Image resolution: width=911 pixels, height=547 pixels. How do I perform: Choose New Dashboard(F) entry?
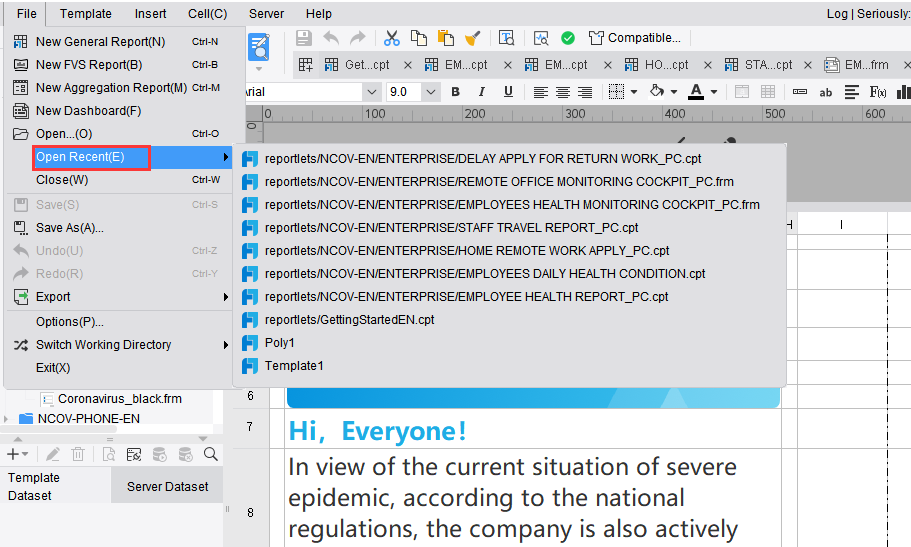118,110
